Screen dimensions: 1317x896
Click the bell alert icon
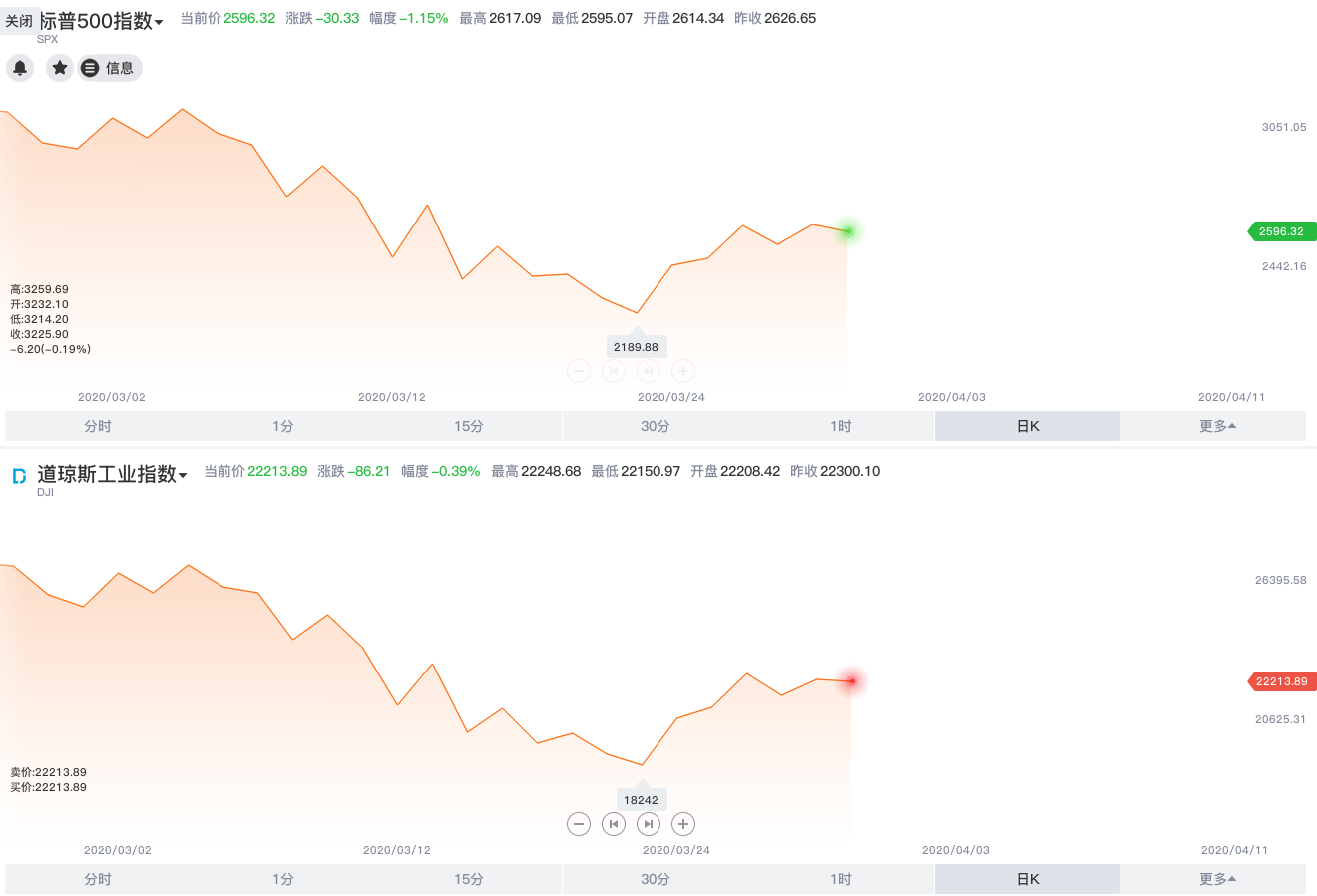click(x=20, y=68)
